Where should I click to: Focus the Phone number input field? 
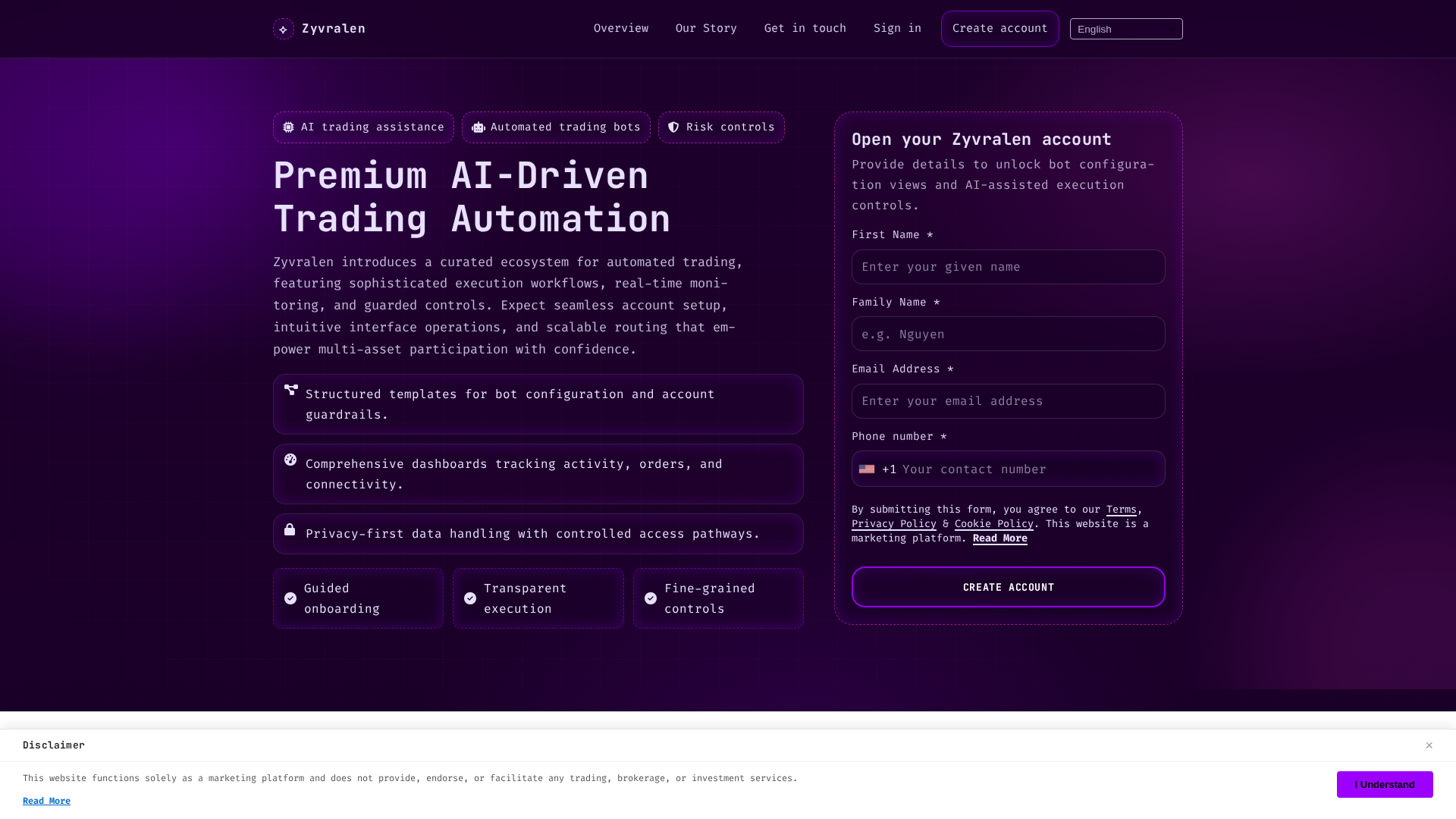1031,469
